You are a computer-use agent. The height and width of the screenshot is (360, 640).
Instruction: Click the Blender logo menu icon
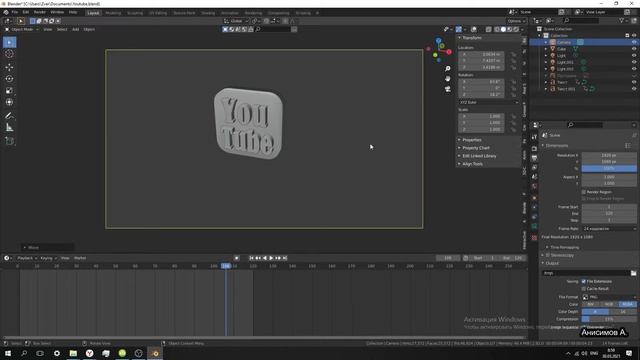coord(6,12)
